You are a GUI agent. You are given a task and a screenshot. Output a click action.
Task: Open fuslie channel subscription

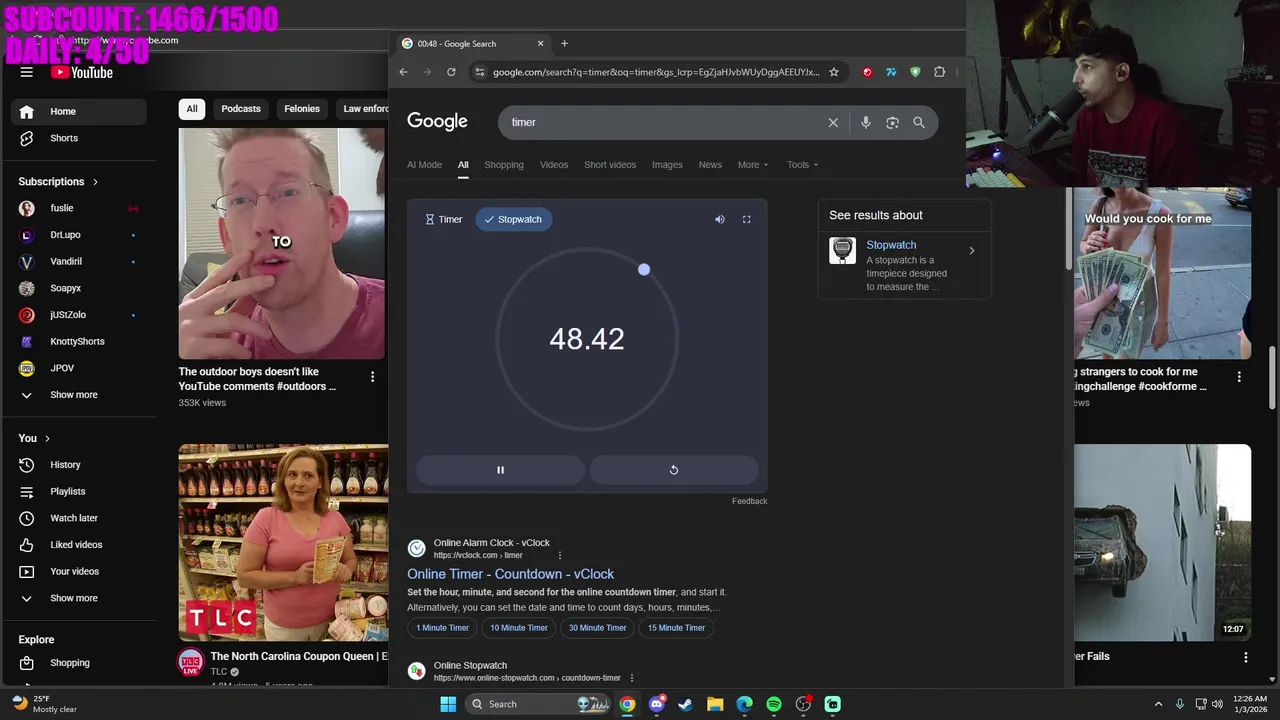(78, 208)
